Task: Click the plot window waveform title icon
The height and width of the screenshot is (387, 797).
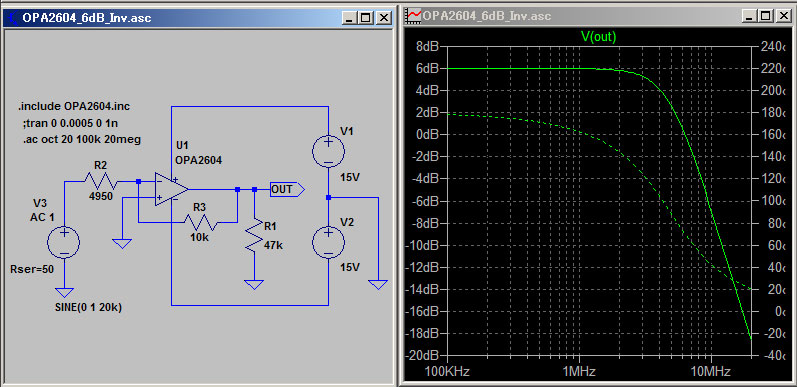Action: click(x=414, y=16)
